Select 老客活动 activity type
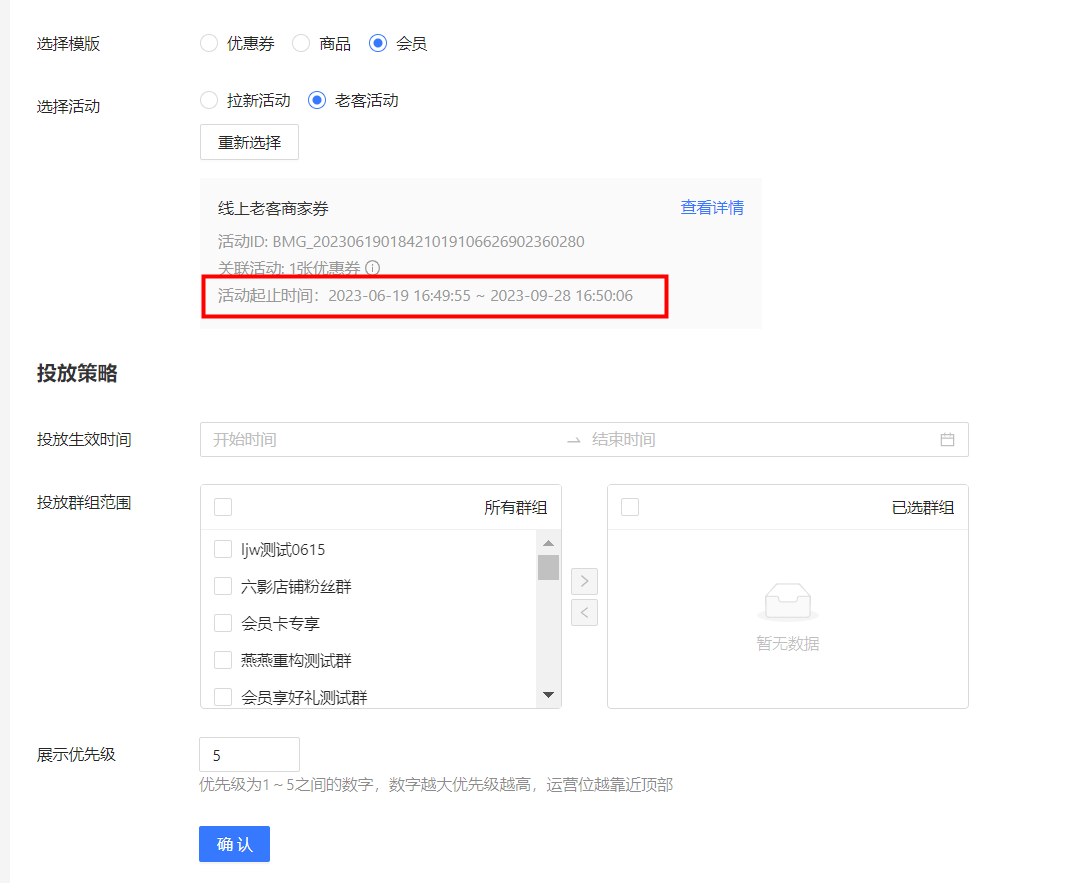1067x883 pixels. [317, 100]
